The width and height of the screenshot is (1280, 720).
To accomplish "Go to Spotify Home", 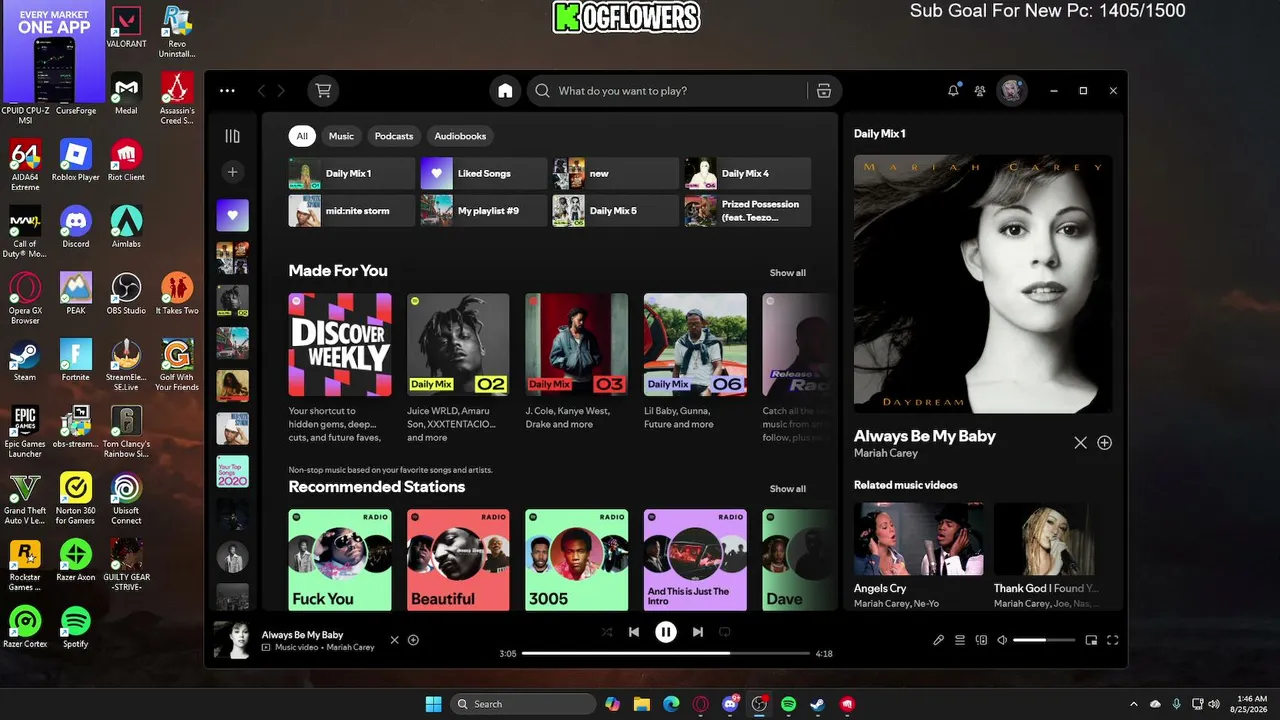I will click(x=505, y=91).
